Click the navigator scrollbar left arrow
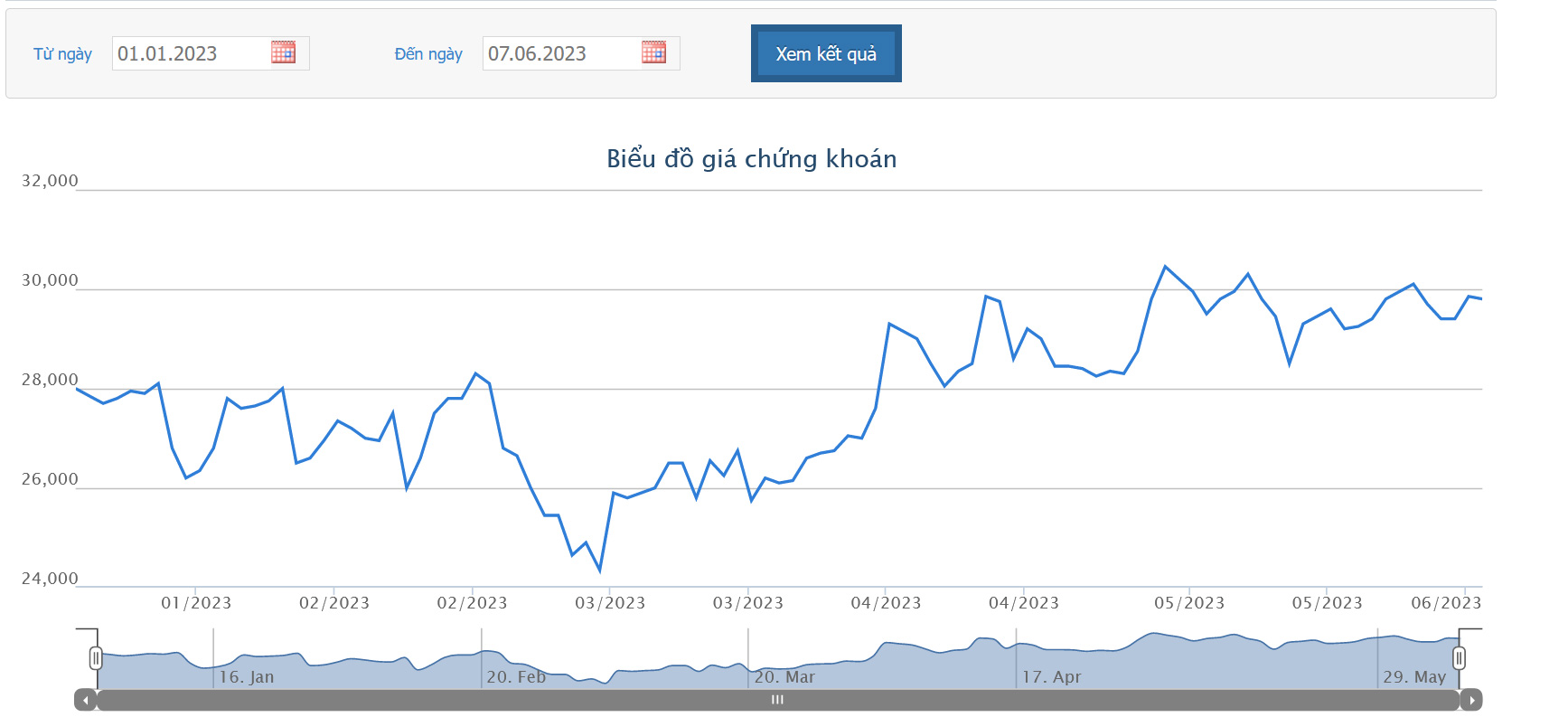Image resolution: width=1568 pixels, height=717 pixels. coord(86,700)
